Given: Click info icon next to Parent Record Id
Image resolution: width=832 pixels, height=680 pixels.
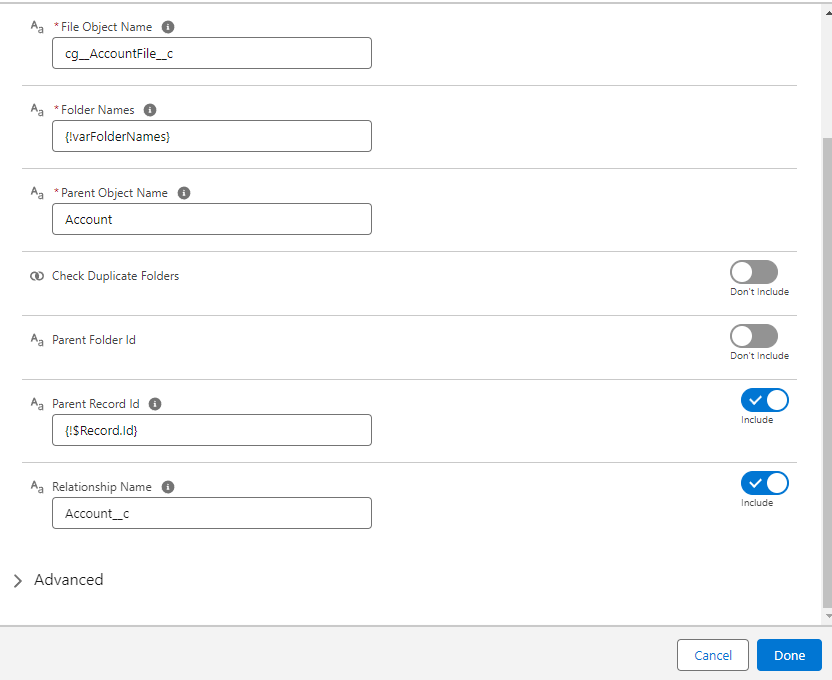Looking at the screenshot, I should (x=155, y=404).
